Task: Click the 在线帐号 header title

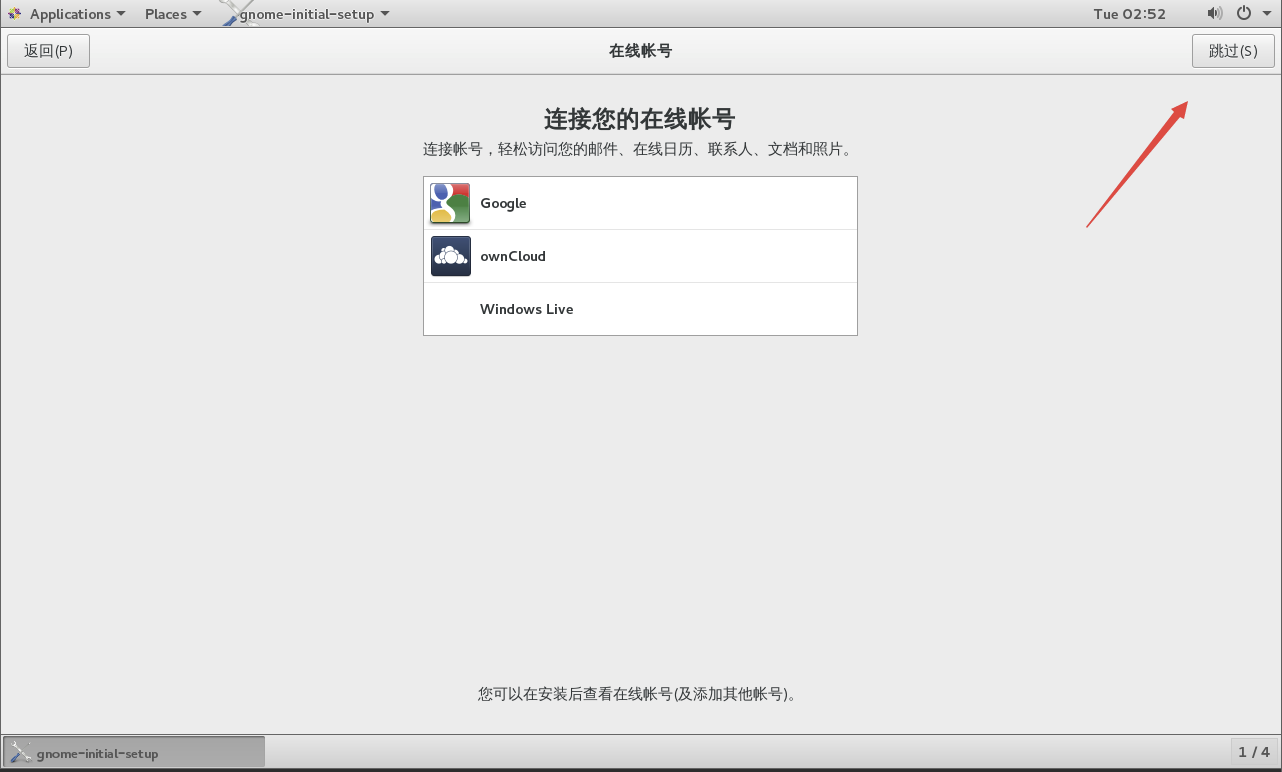Action: (640, 51)
